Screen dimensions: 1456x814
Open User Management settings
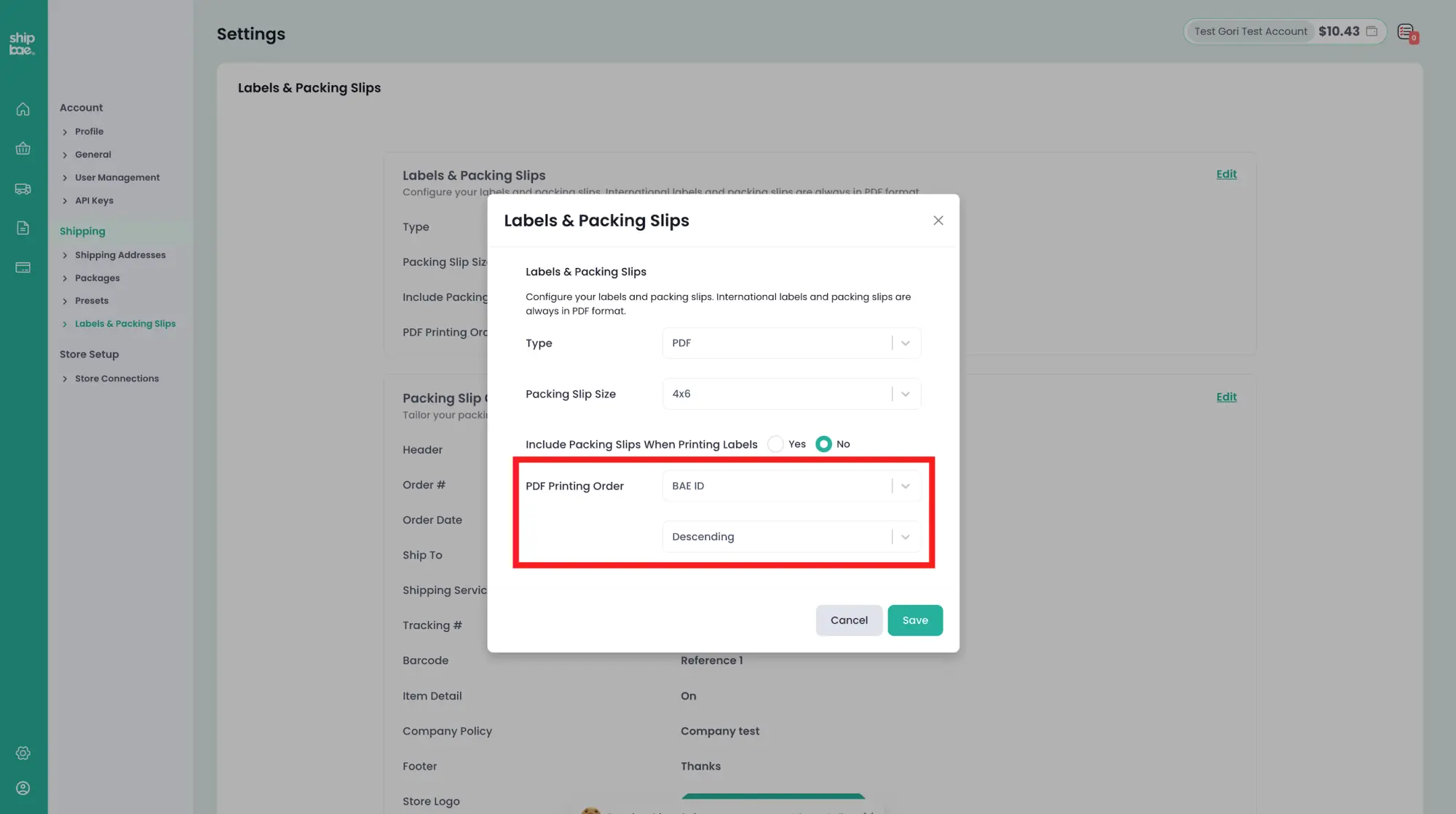pyautogui.click(x=117, y=178)
